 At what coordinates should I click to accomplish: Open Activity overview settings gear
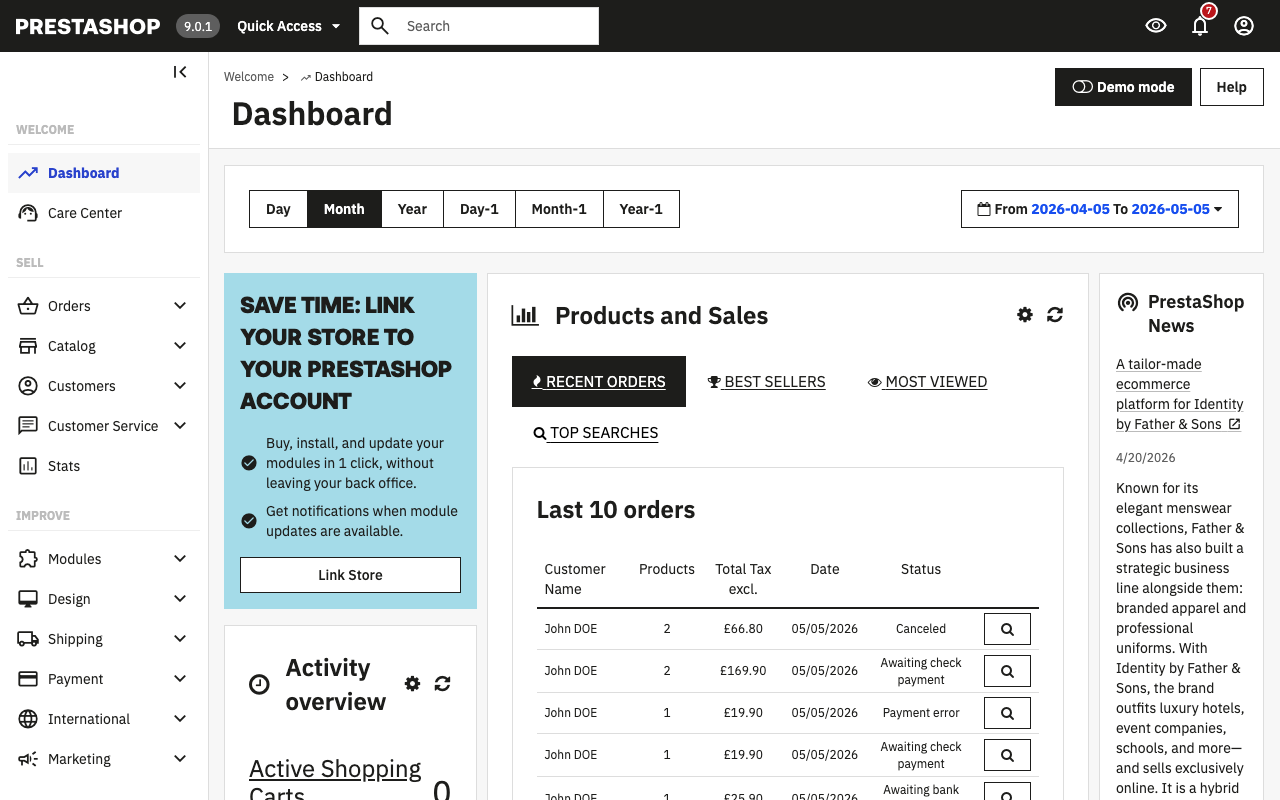click(412, 684)
